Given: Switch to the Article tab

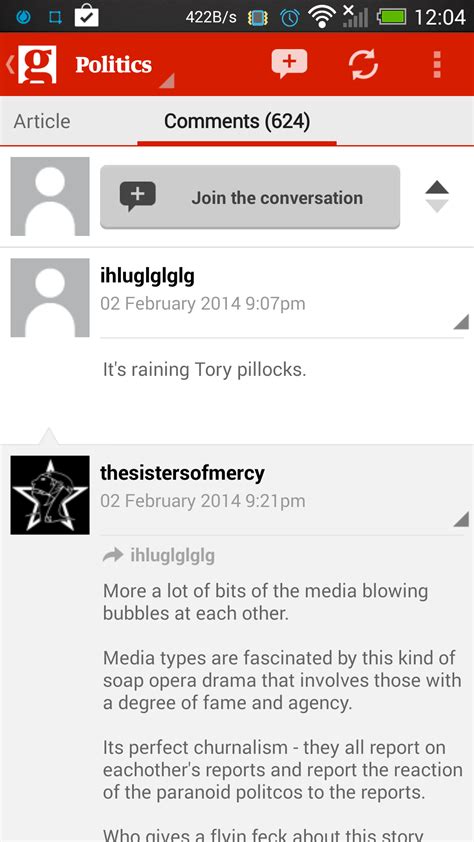Looking at the screenshot, I should pos(42,121).
